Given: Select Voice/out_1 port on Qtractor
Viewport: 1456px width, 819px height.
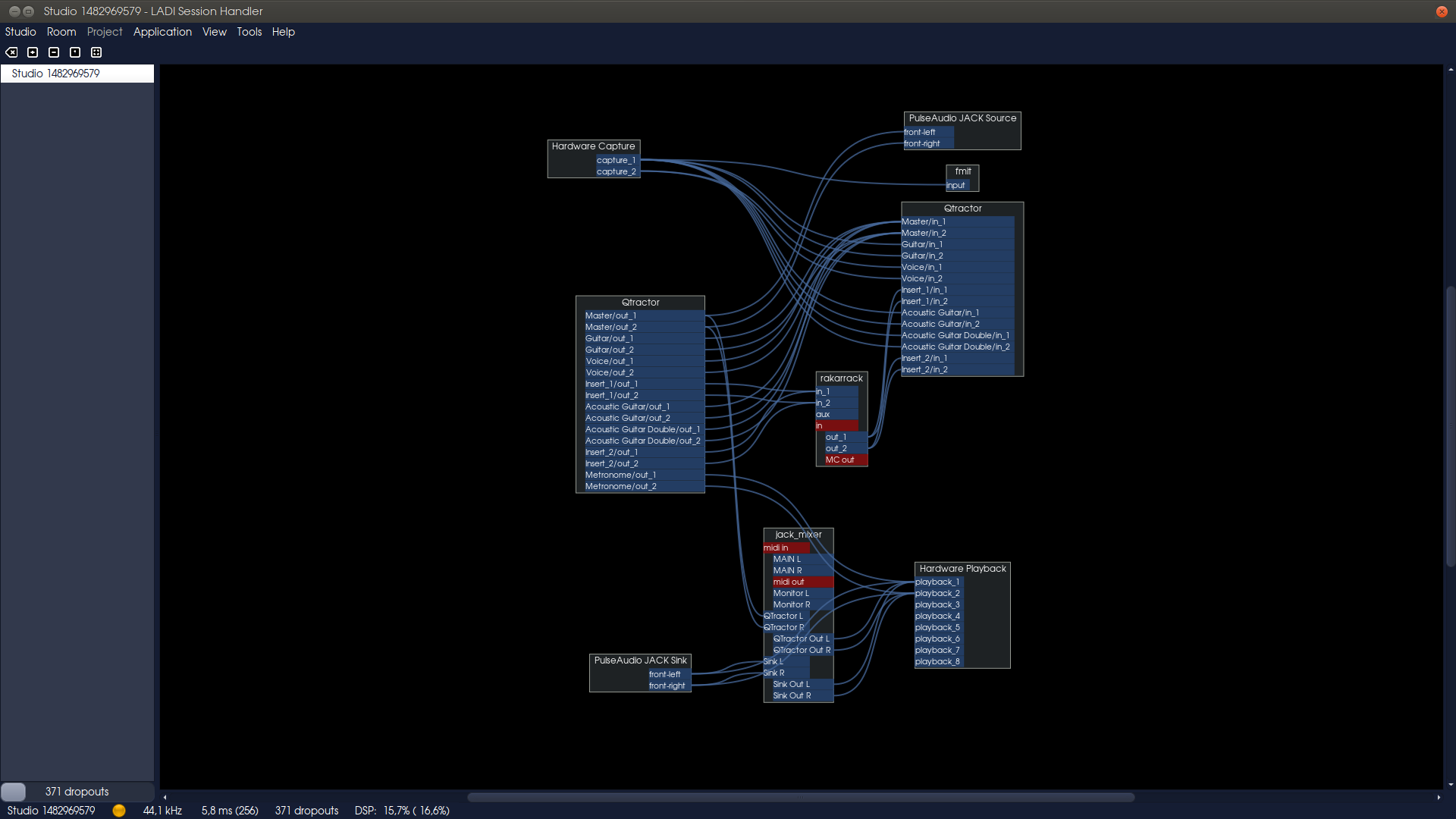Looking at the screenshot, I should pyautogui.click(x=643, y=361).
